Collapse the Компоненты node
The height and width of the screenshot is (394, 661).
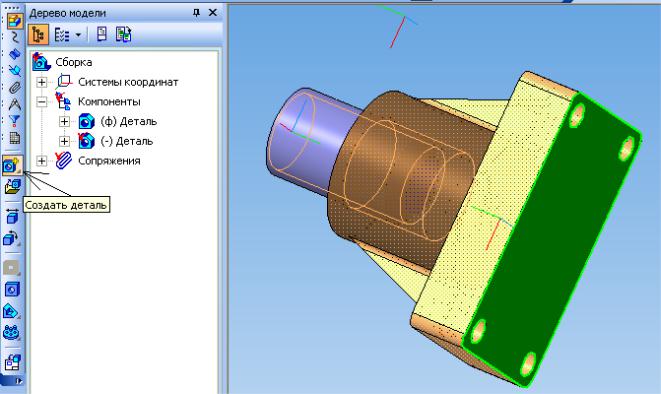[x=41, y=102]
